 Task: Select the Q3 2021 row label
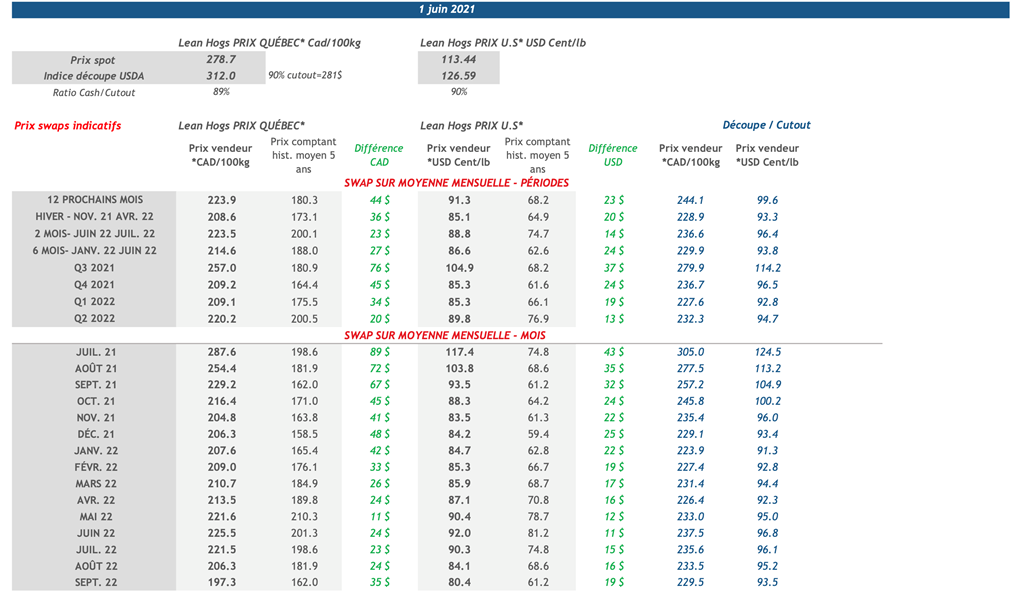coord(95,268)
